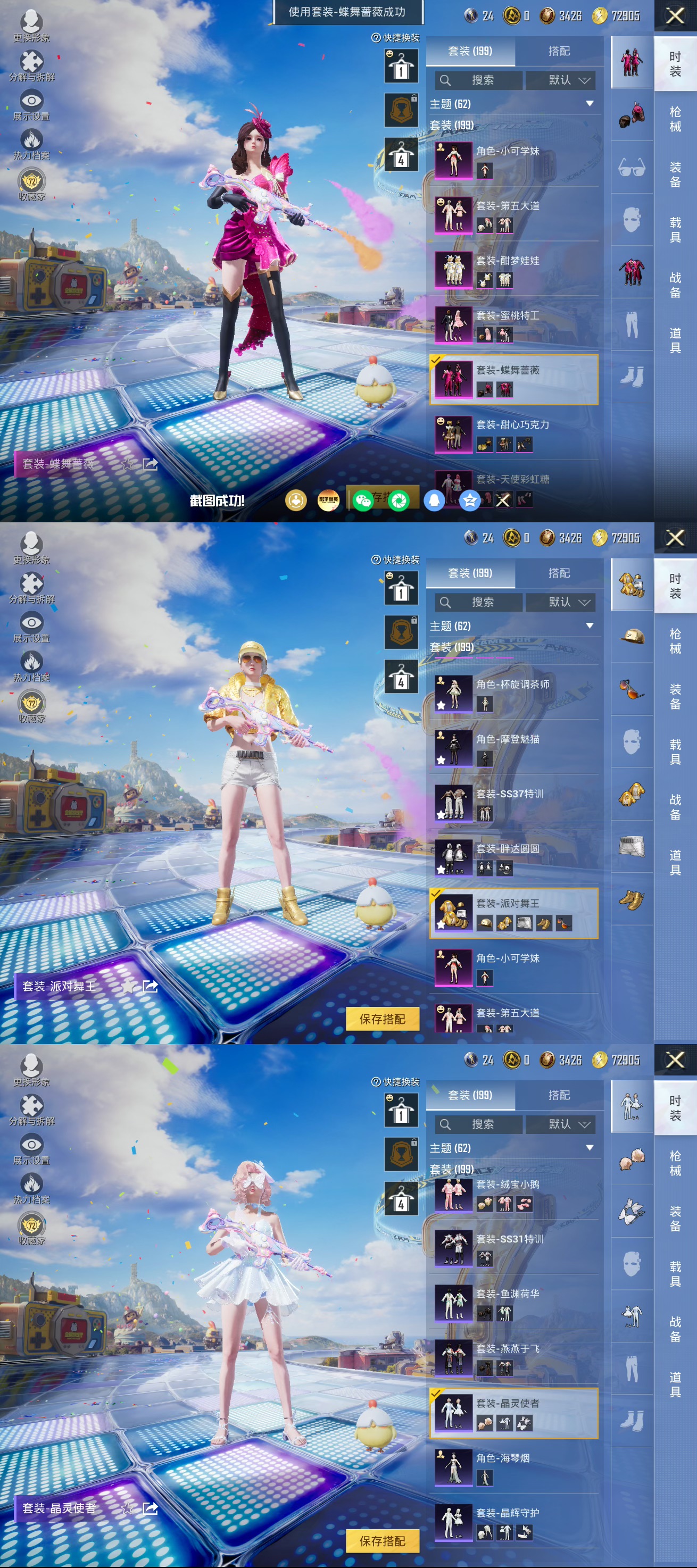Open 道具 side tab in 晶灵使者 screen
Screen dimensions: 697x1568
[675, 1384]
